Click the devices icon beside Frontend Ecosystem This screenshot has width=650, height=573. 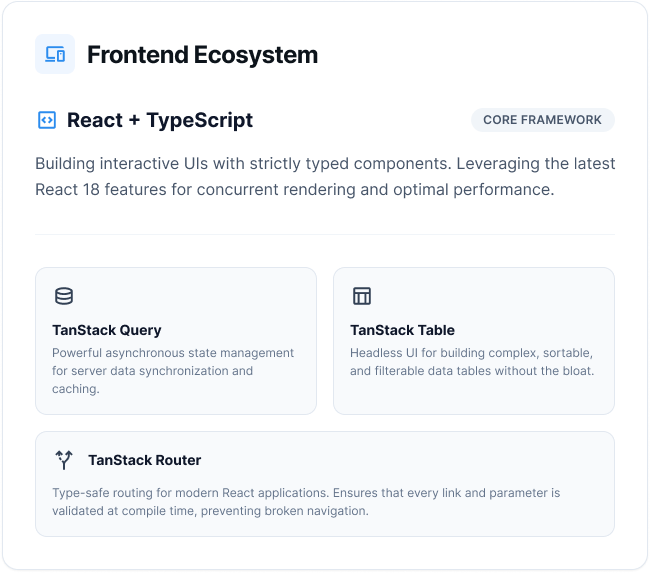55,54
